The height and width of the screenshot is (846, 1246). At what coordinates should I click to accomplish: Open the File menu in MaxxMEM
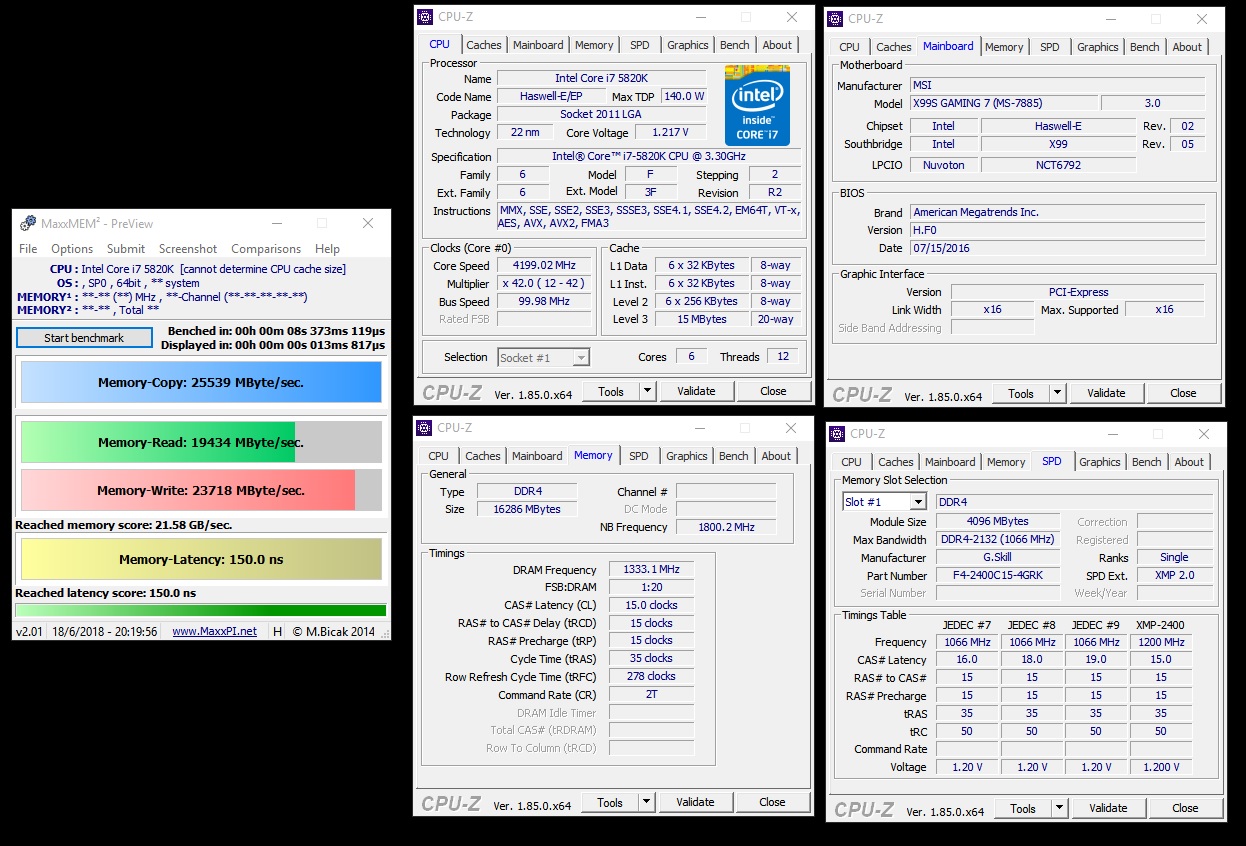click(x=28, y=249)
